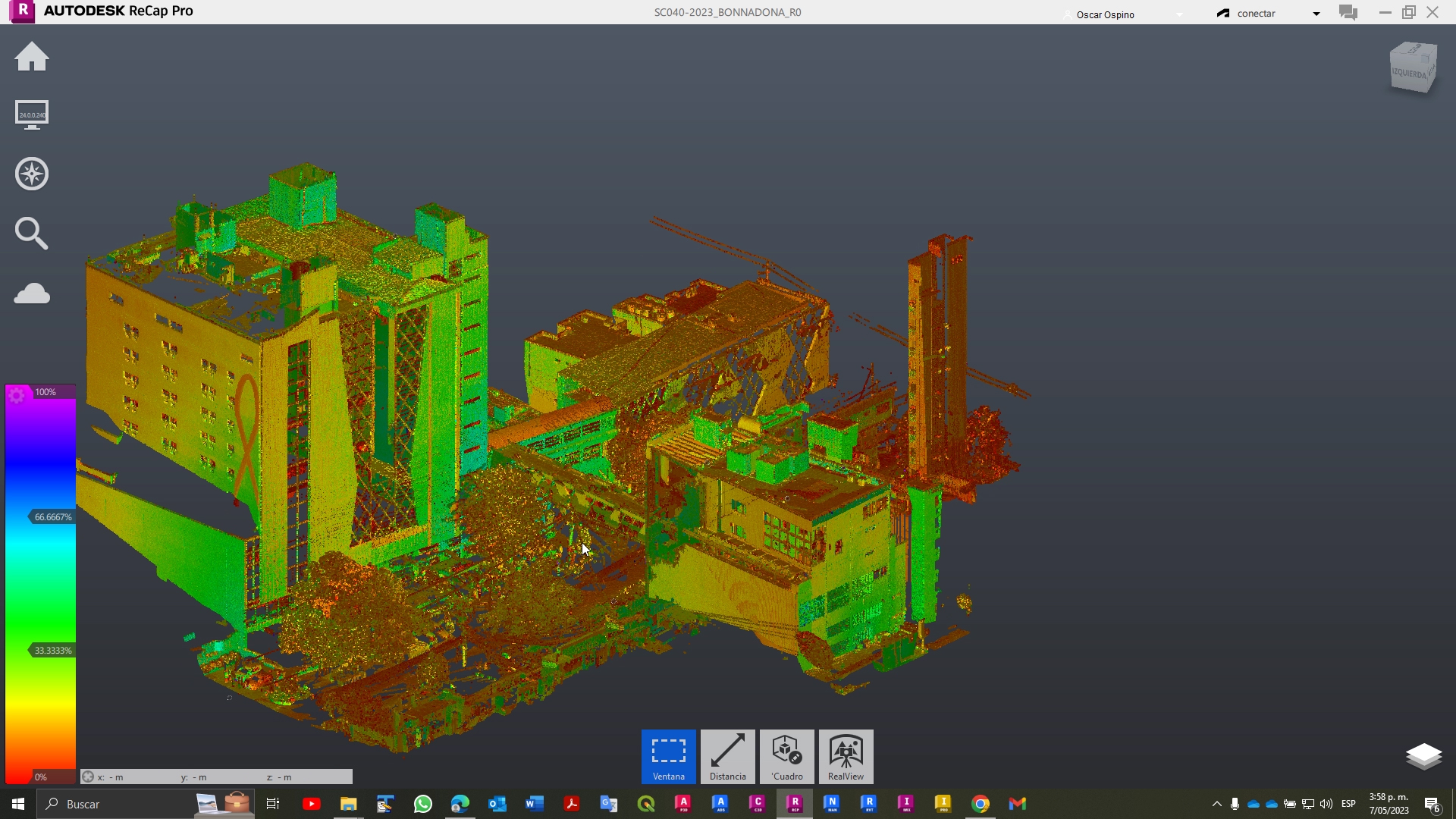
Task: Open Civil 3D from taskbar
Action: coord(757,804)
